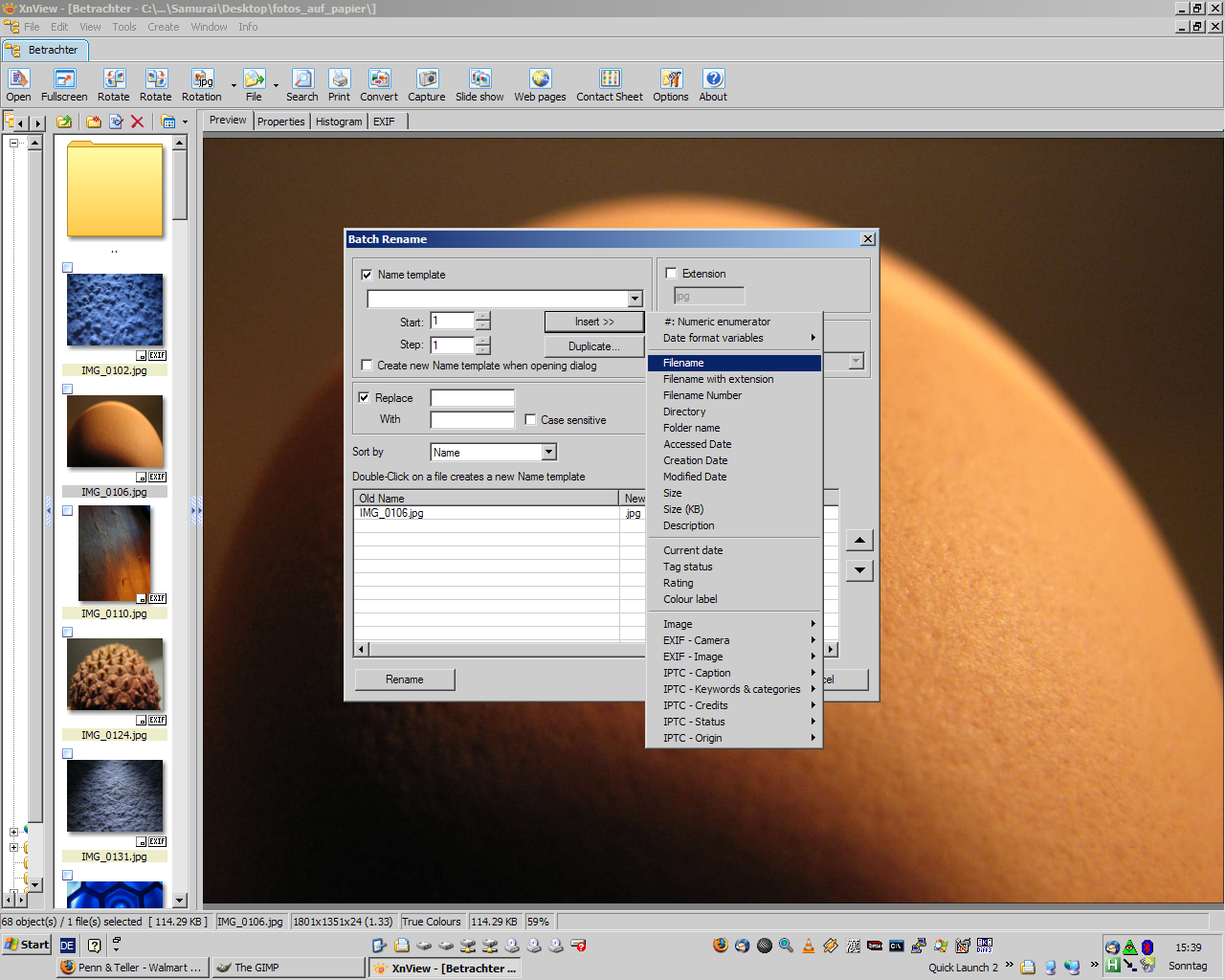Click the File toolbar icon
The height and width of the screenshot is (980, 1225).
254,84
